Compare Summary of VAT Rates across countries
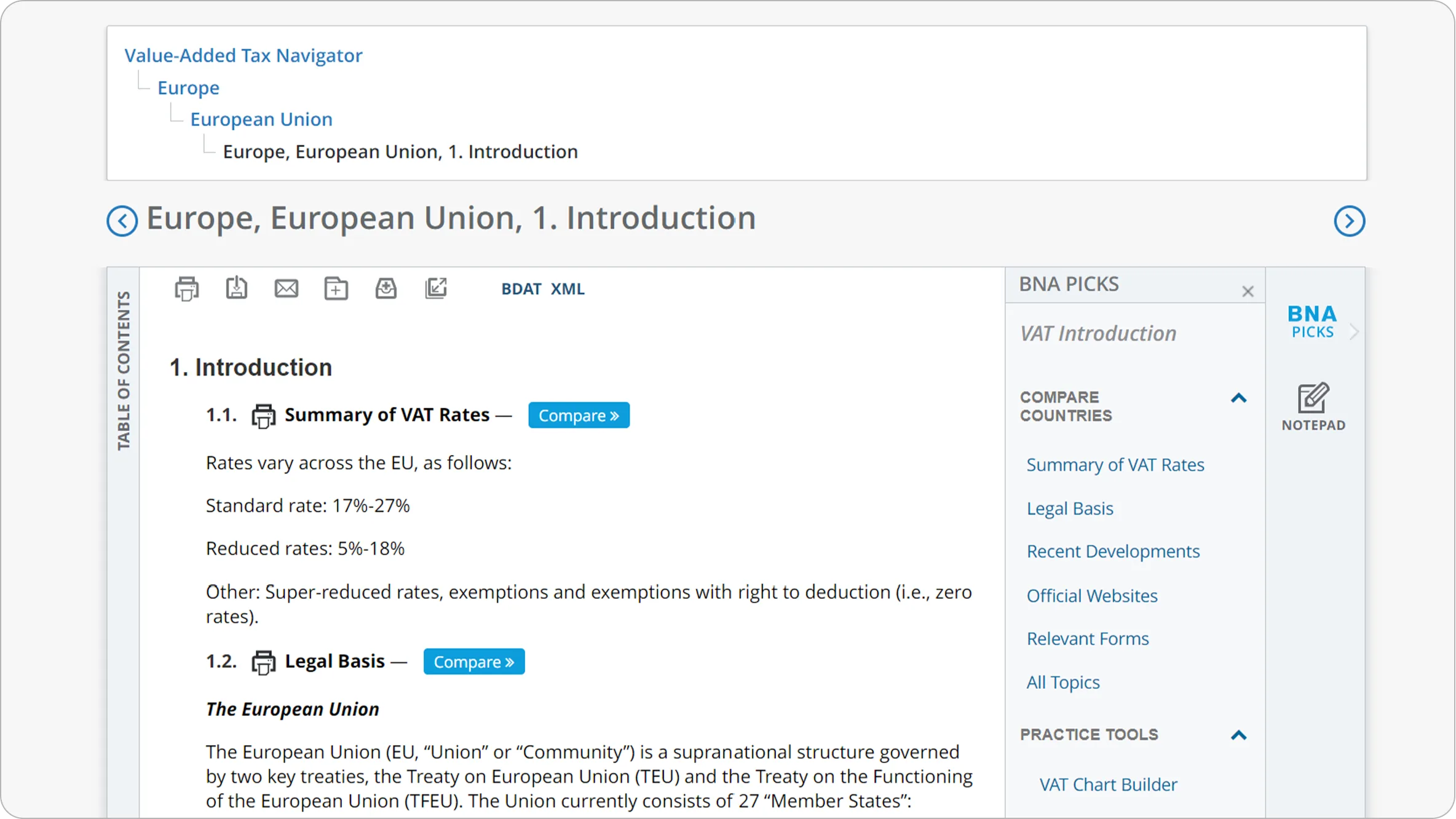Screen dimensions: 1456x819 click(579, 416)
